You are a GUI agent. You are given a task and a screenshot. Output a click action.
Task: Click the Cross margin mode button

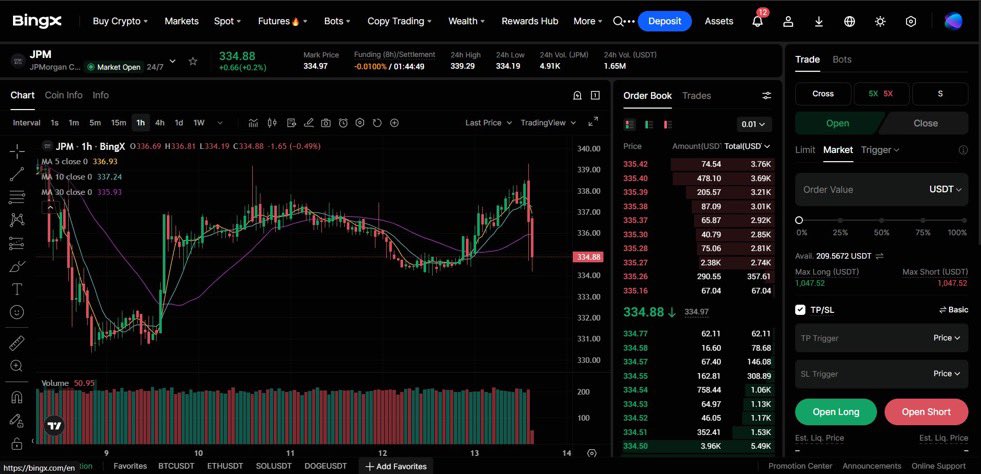pyautogui.click(x=823, y=94)
